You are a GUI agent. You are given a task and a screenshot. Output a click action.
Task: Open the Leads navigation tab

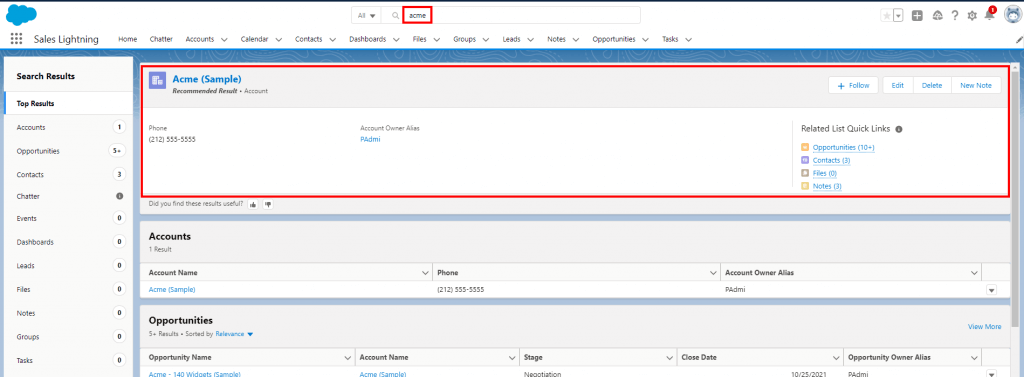point(511,39)
